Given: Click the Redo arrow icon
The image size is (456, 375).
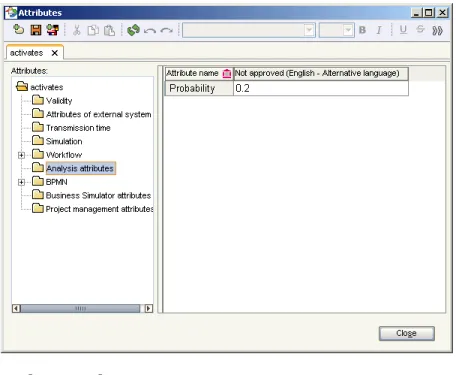Looking at the screenshot, I should [x=166, y=31].
